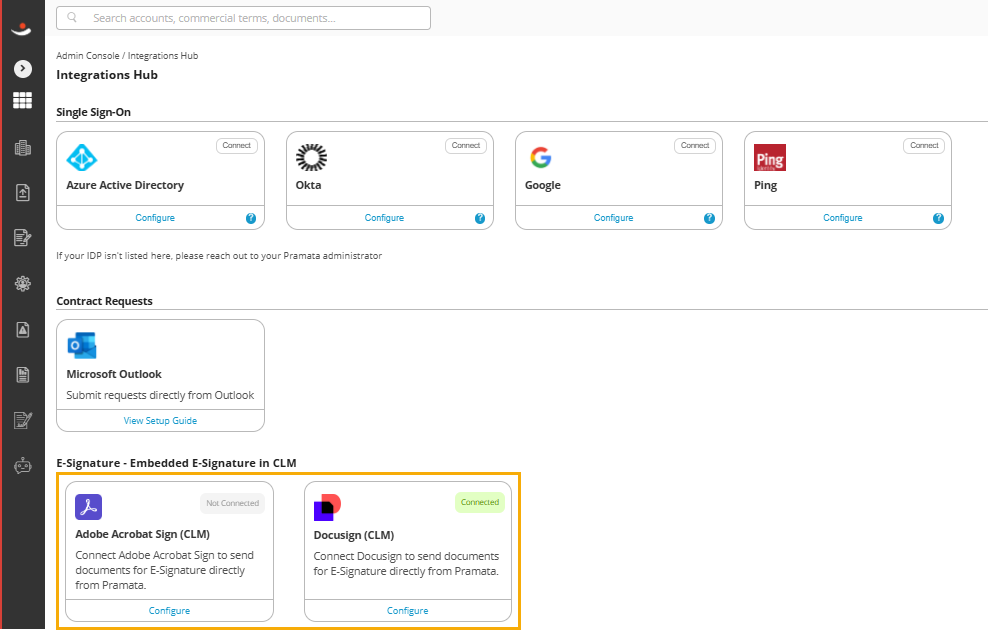The image size is (988, 630).
Task: Open the robot assistant sidebar icon
Action: 23,466
